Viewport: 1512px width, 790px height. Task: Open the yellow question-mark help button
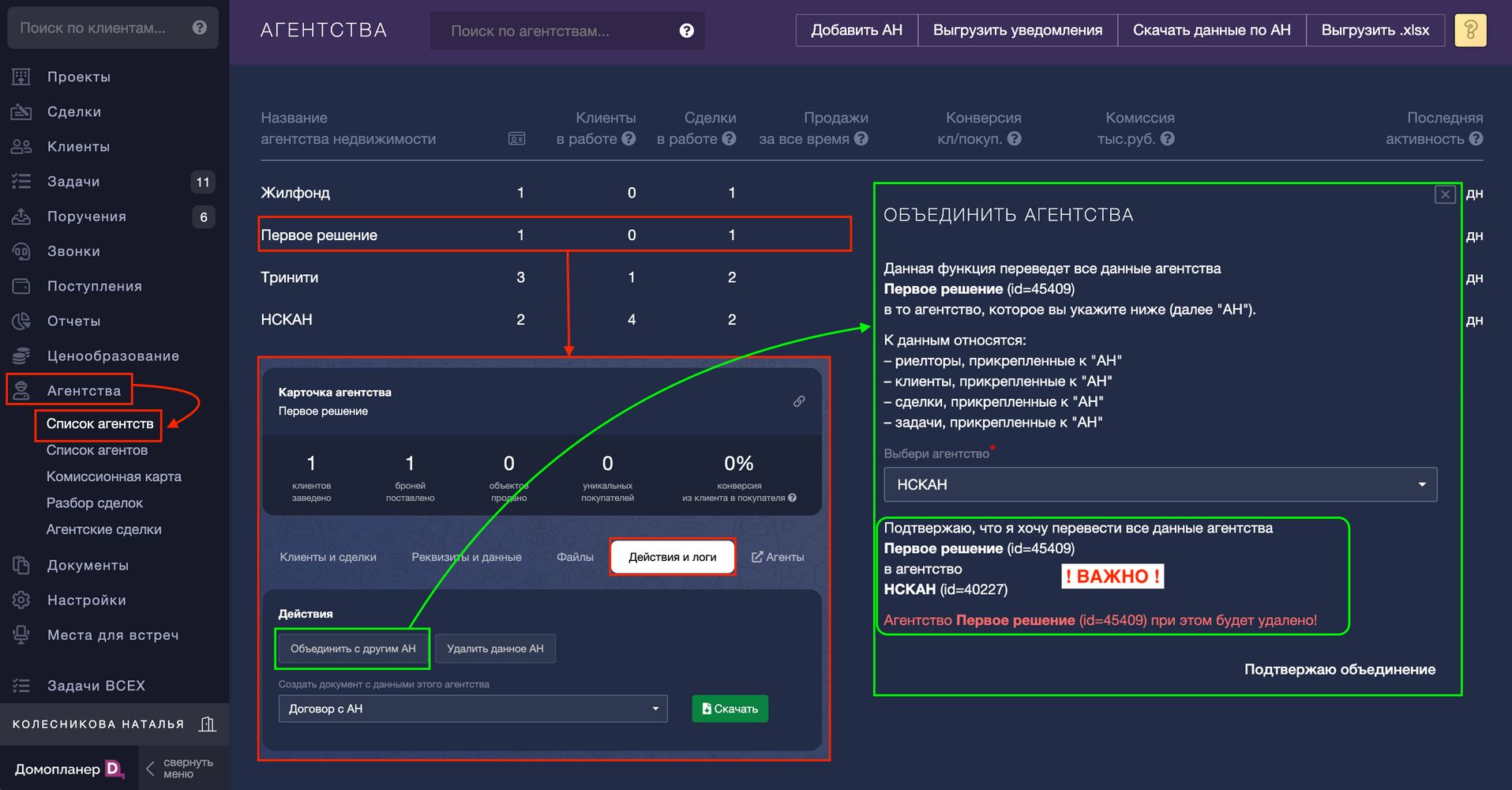[x=1470, y=30]
